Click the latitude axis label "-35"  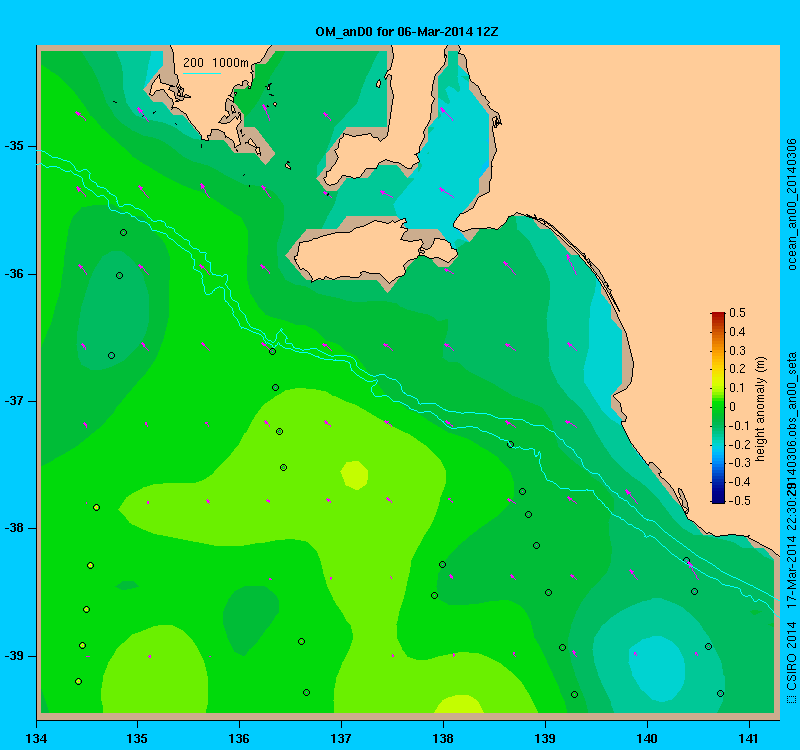tap(14, 146)
